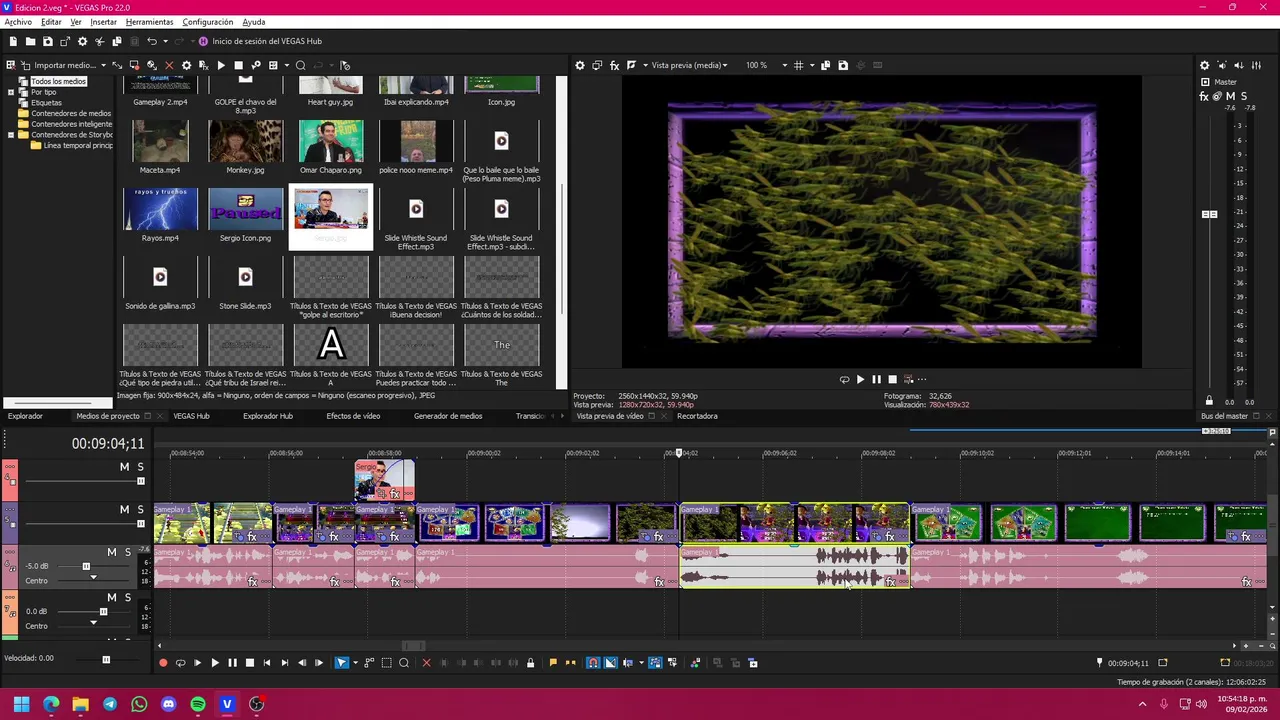Open the Insertar menu
This screenshot has height=720, width=1280.
pos(104,22)
